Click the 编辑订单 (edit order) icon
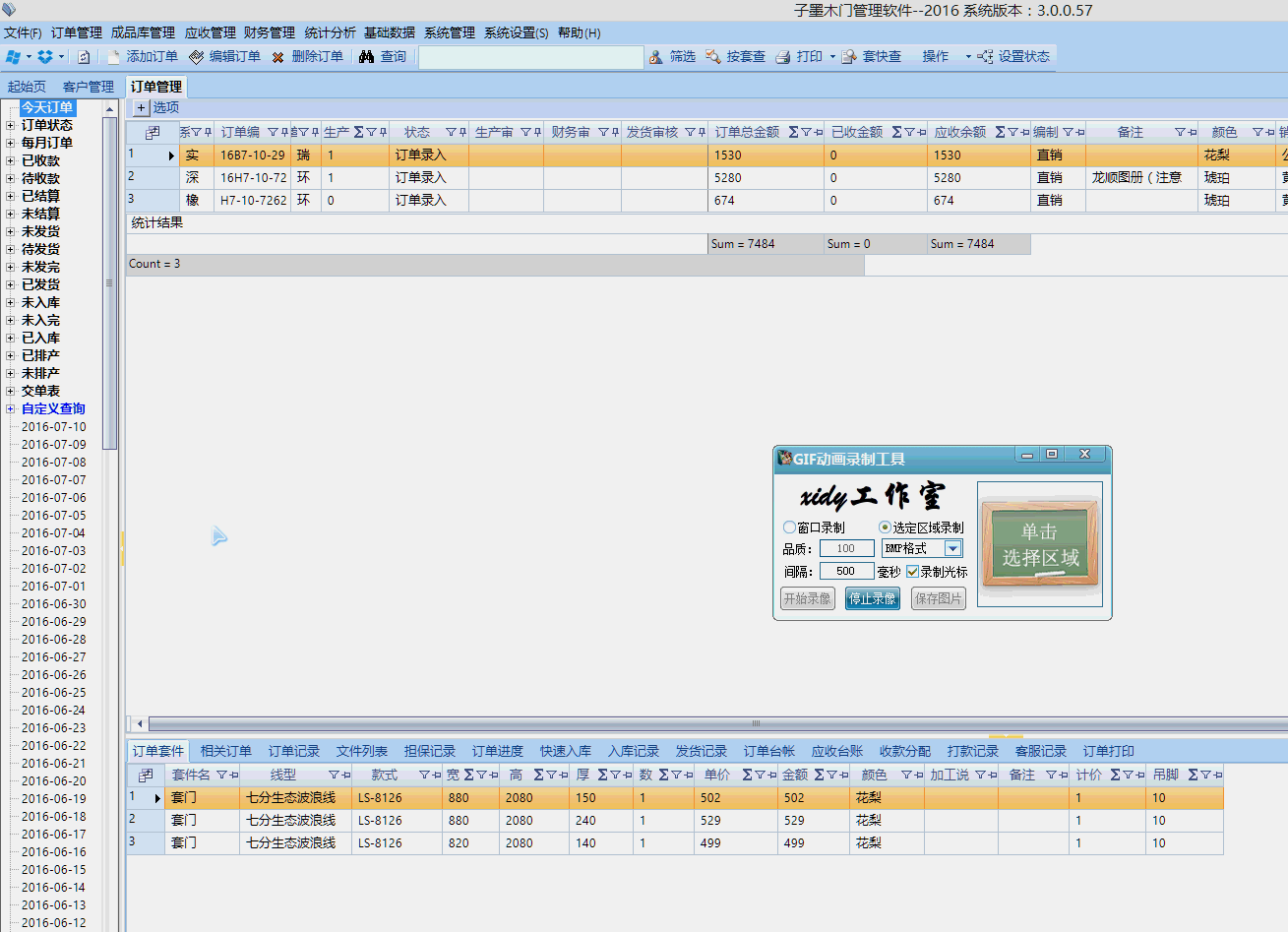Screen dimensions: 1288x932 (x=197, y=57)
